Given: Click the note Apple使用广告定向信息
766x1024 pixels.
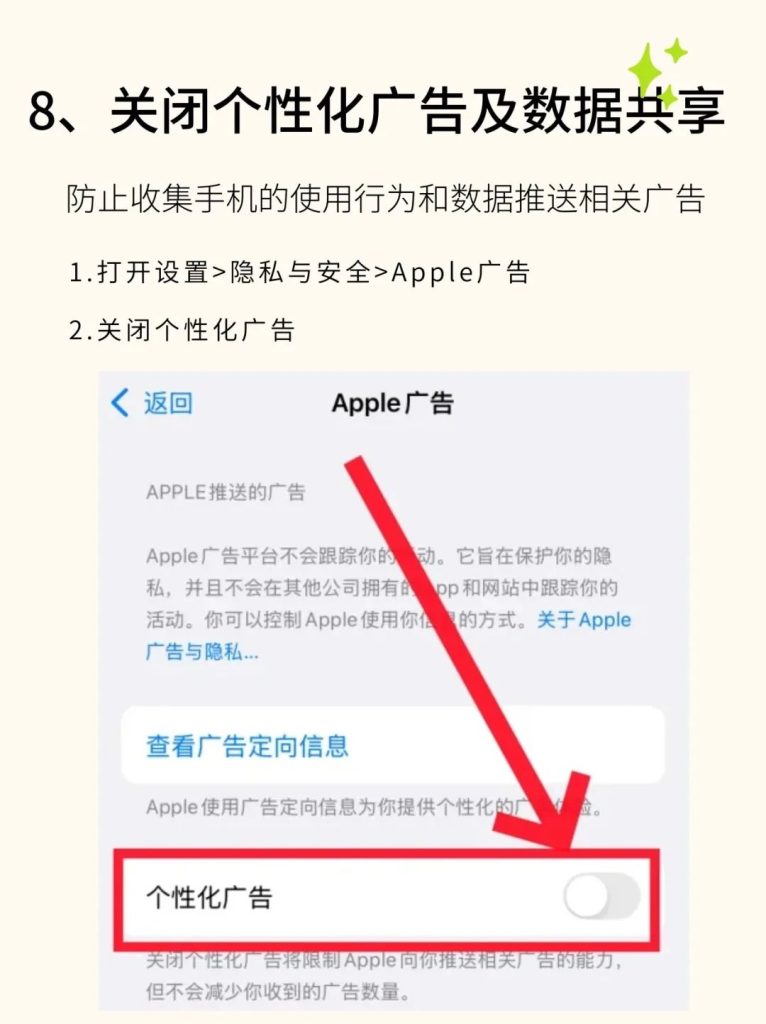Looking at the screenshot, I should tap(374, 807).
